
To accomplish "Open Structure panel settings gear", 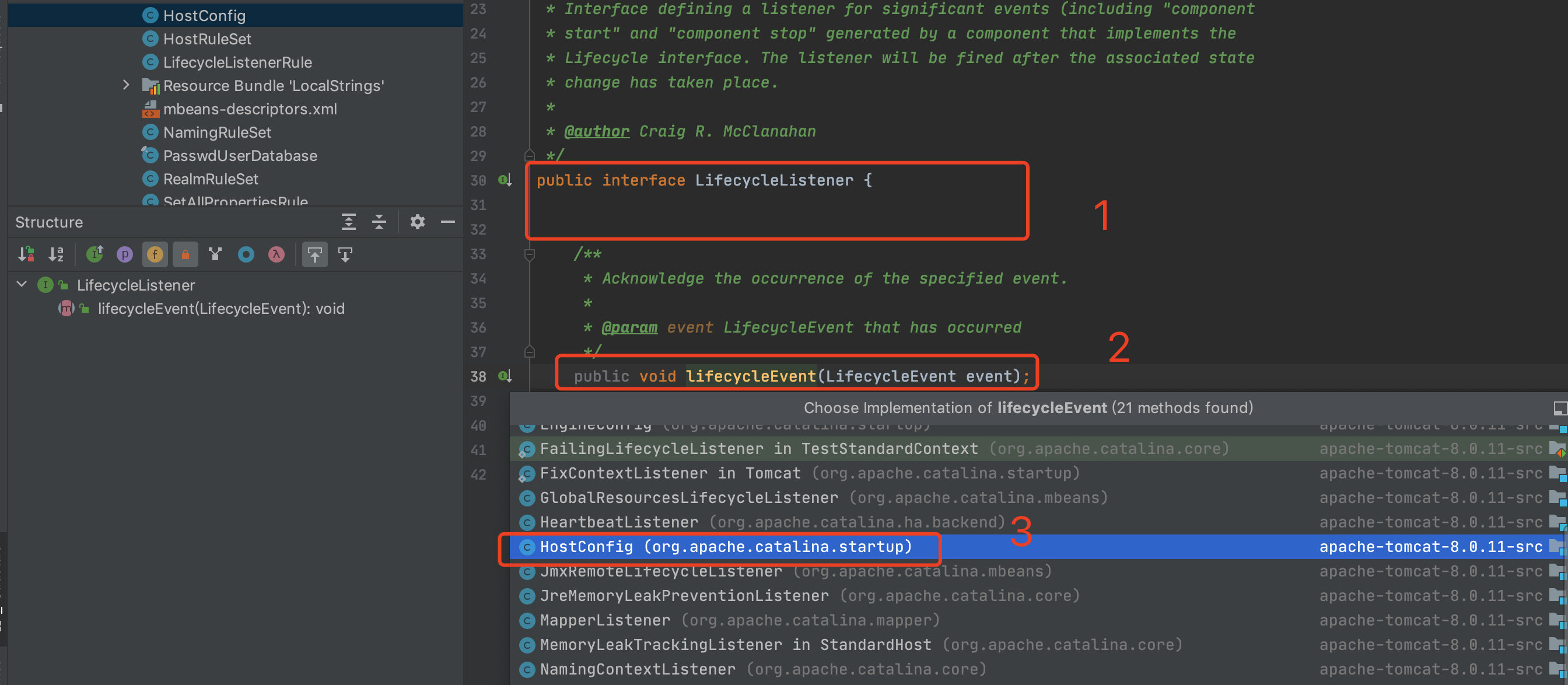I will 417,222.
